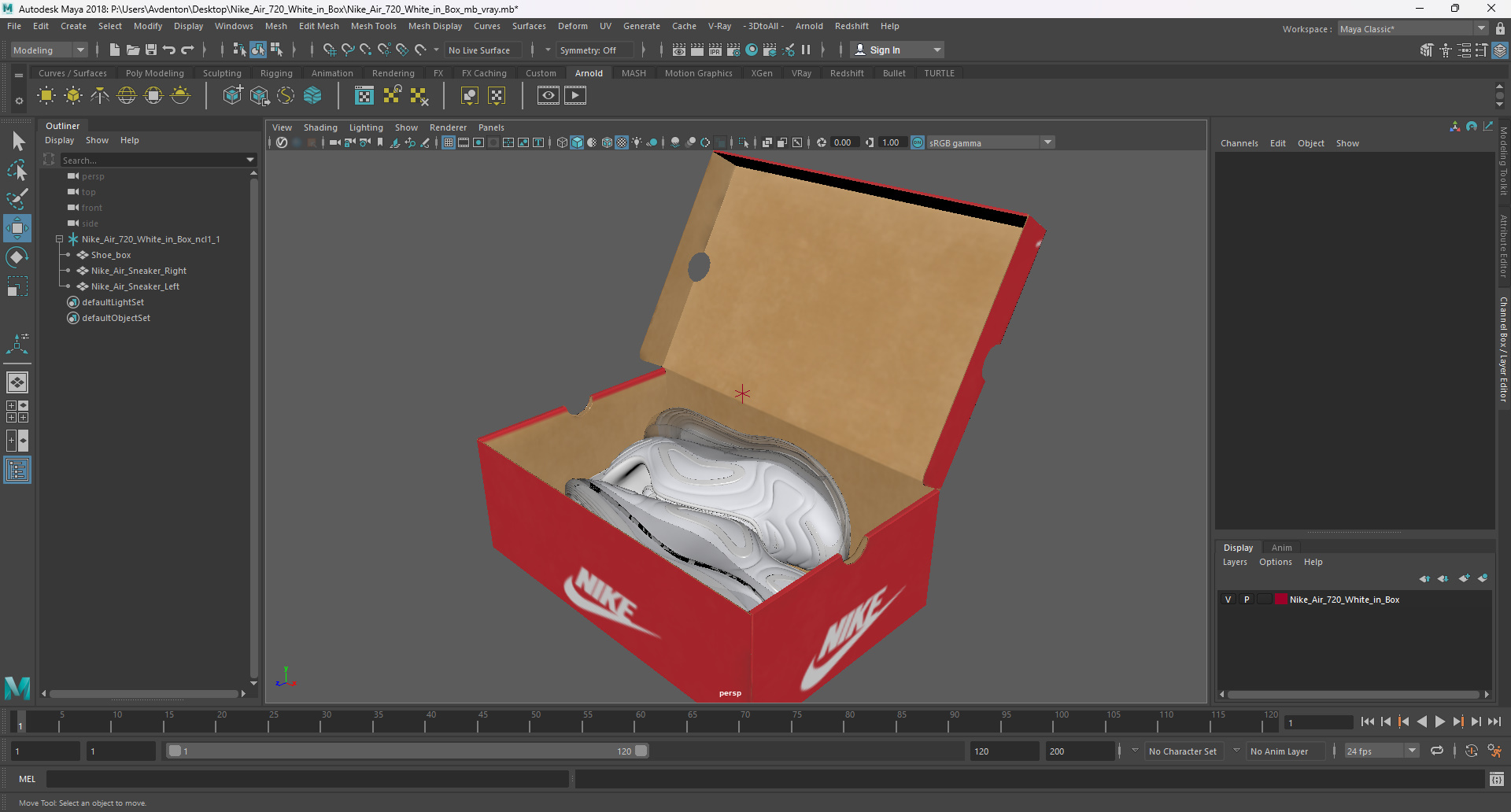Click the Arnold Render play shelf icon
1511x812 pixels.
575,96
